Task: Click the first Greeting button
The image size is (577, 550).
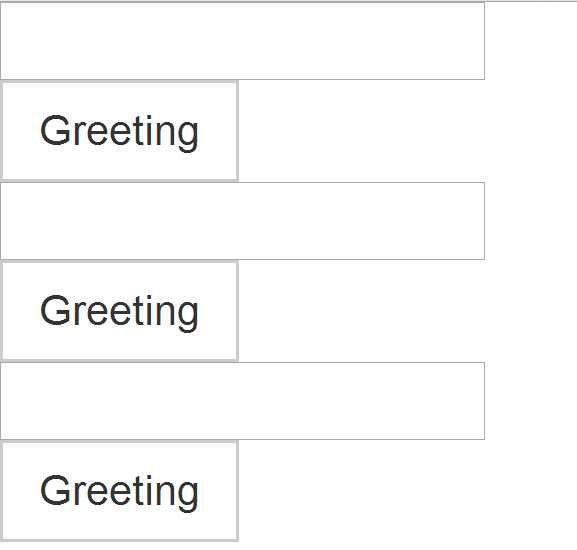Action: click(x=120, y=131)
